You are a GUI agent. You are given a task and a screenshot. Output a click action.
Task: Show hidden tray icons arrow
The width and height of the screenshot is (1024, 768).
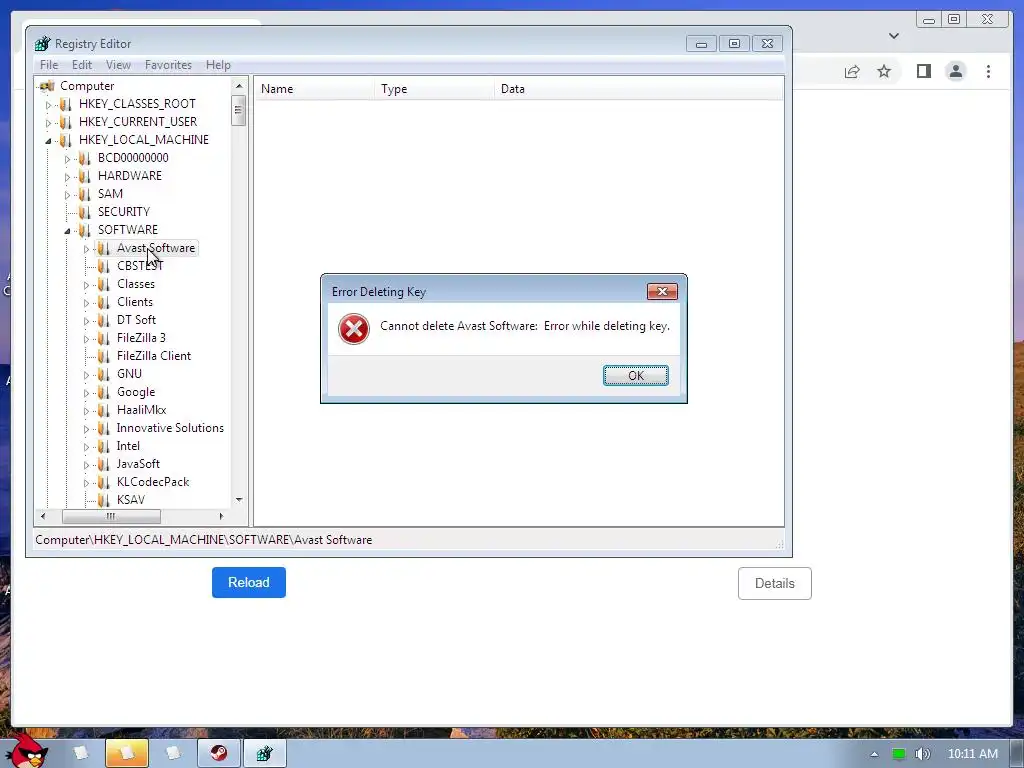pos(874,754)
